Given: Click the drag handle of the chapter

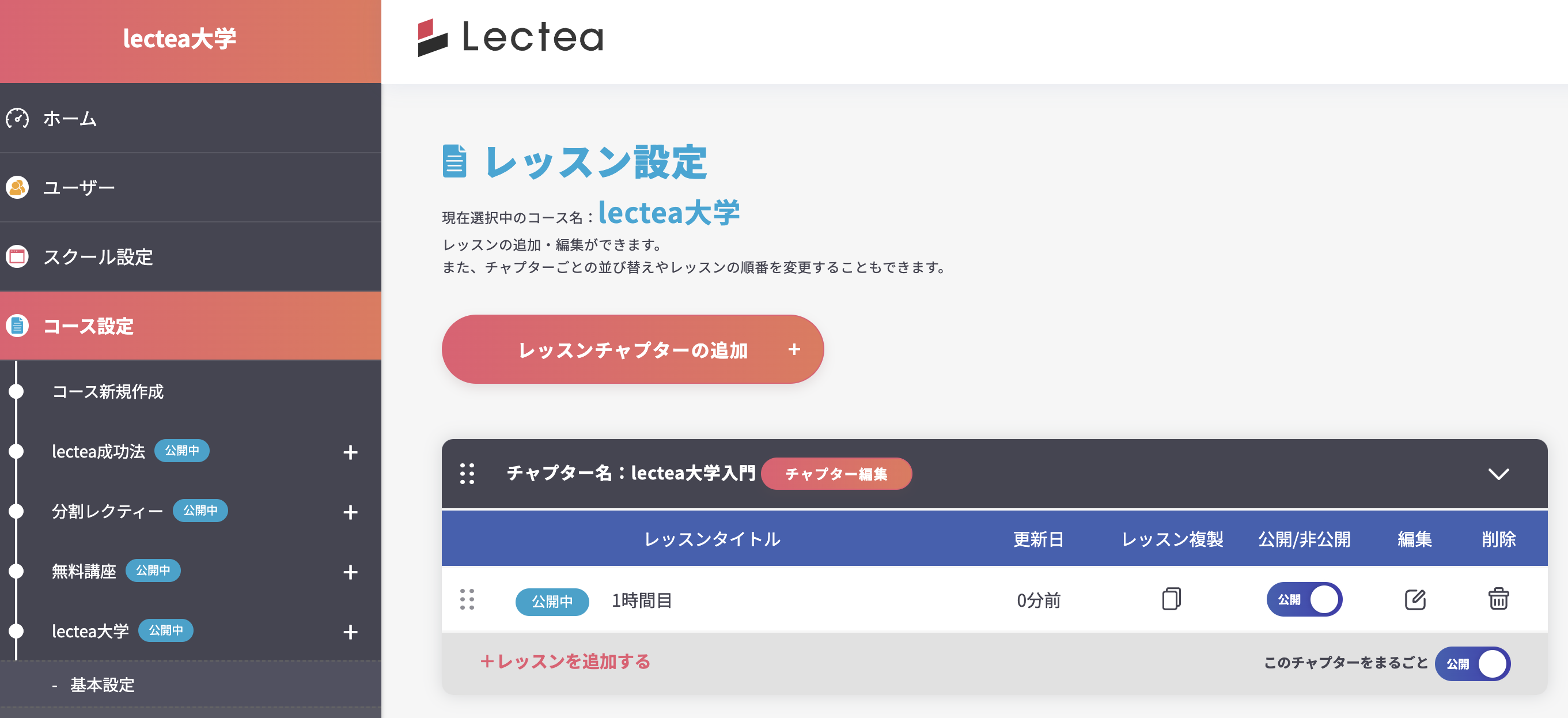Looking at the screenshot, I should 469,475.
